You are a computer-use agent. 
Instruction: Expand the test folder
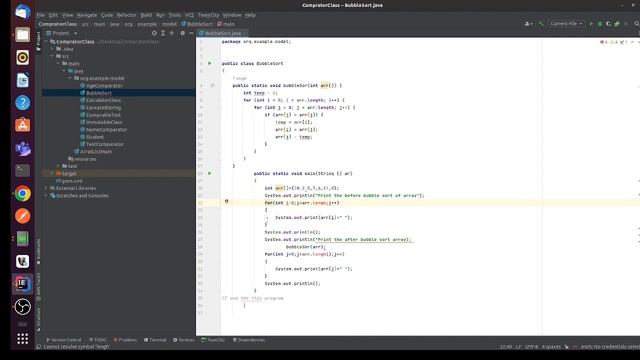coord(58,166)
